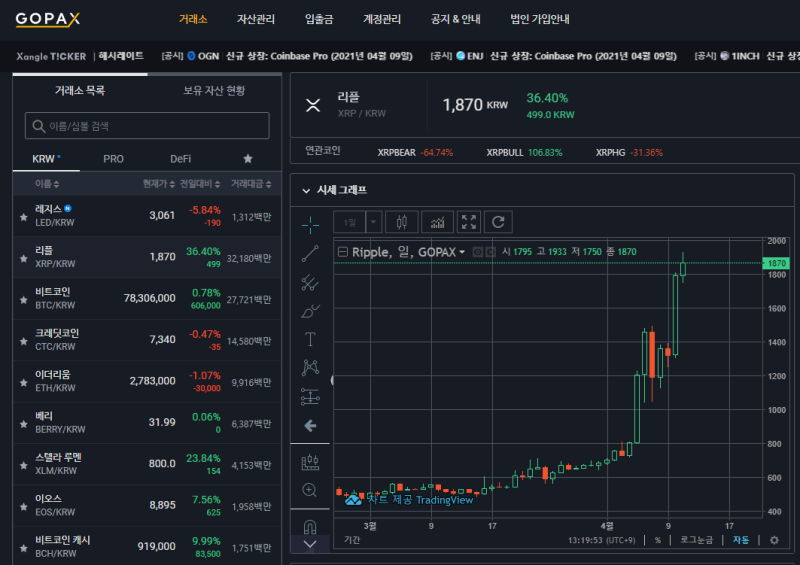Open the 법인 가입안내 menu
This screenshot has width=800, height=565.
(x=540, y=19)
